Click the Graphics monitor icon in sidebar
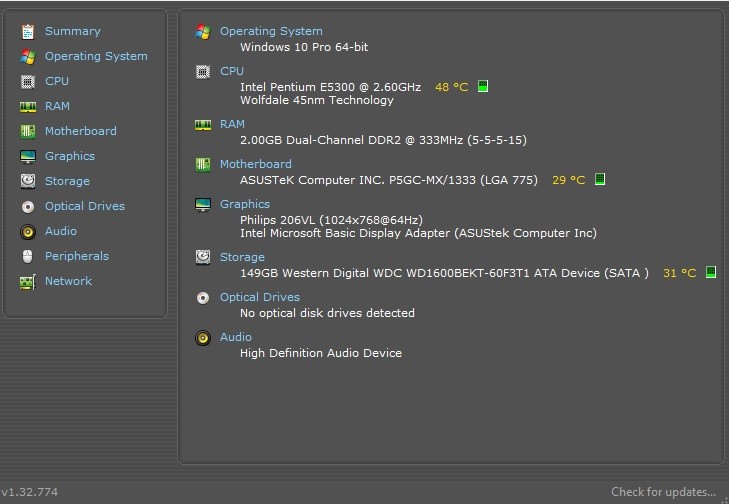Viewport: 730px width, 504px height. (28, 156)
